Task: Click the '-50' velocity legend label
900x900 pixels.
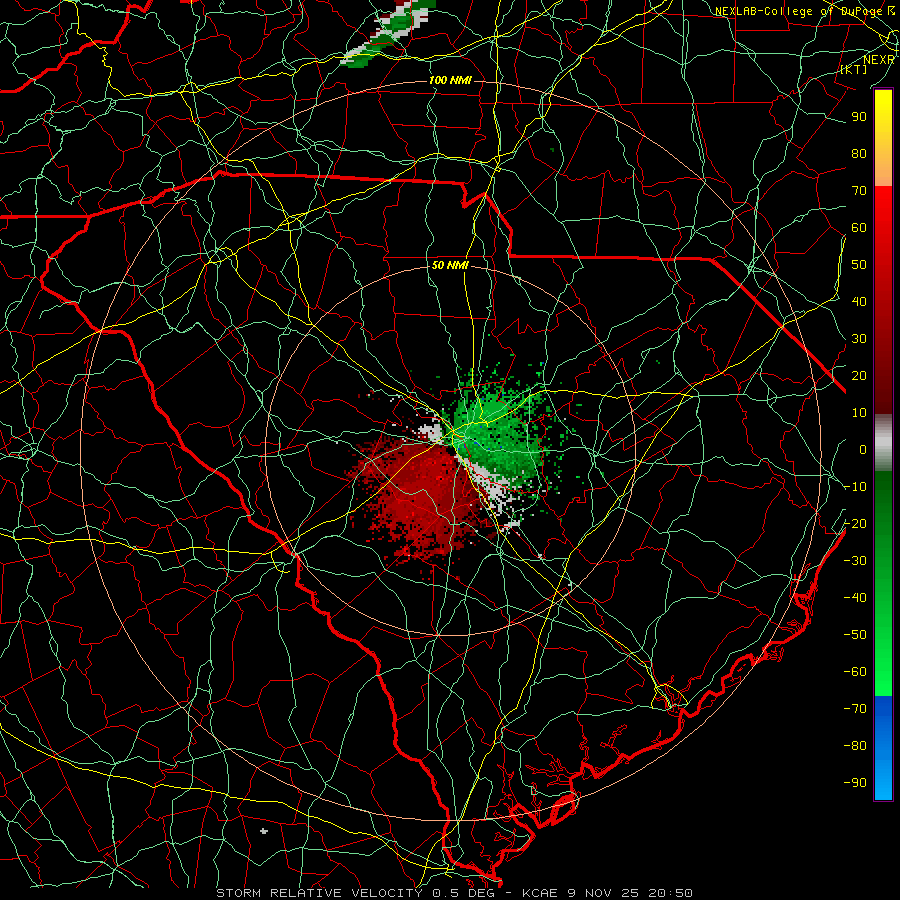Action: coord(855,635)
